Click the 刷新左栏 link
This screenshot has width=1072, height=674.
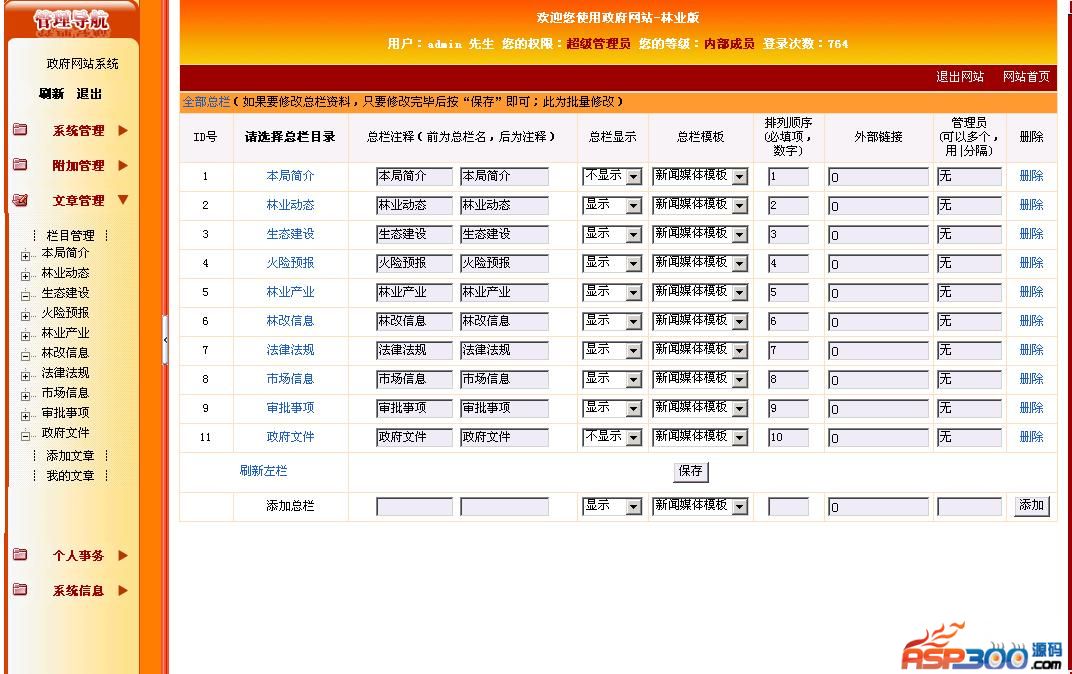tap(263, 471)
